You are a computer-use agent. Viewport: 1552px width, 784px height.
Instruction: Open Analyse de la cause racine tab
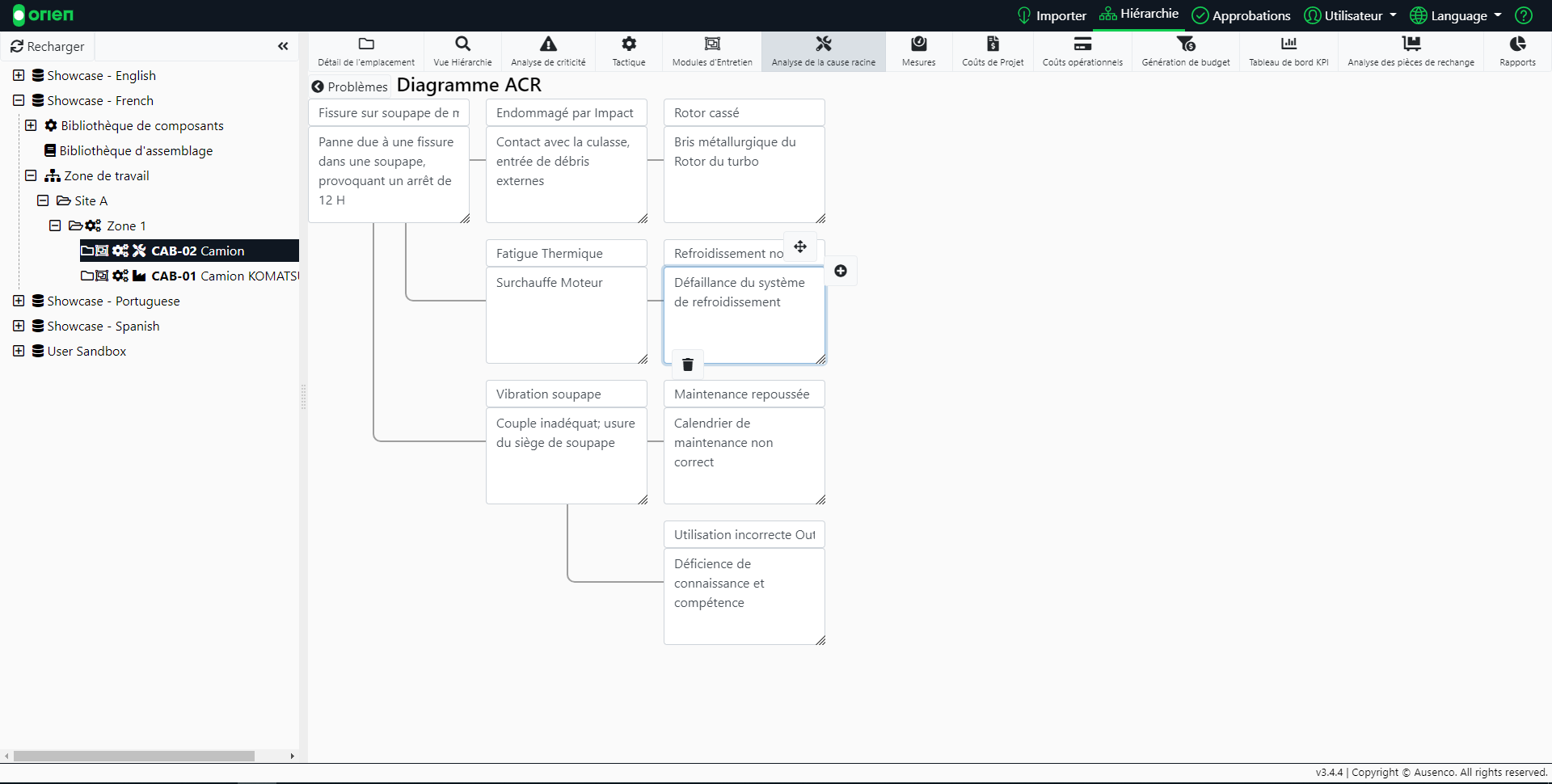(824, 52)
